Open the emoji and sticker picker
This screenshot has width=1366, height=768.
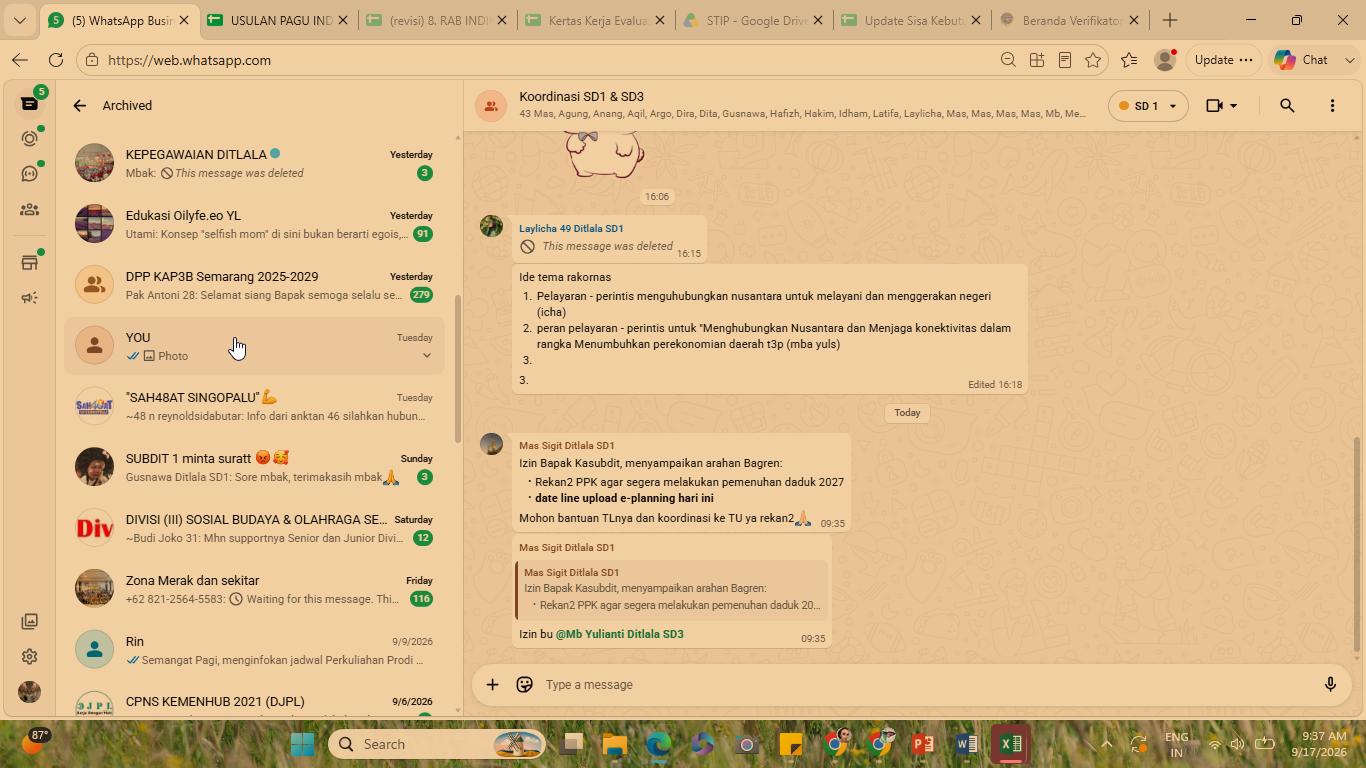(x=524, y=685)
